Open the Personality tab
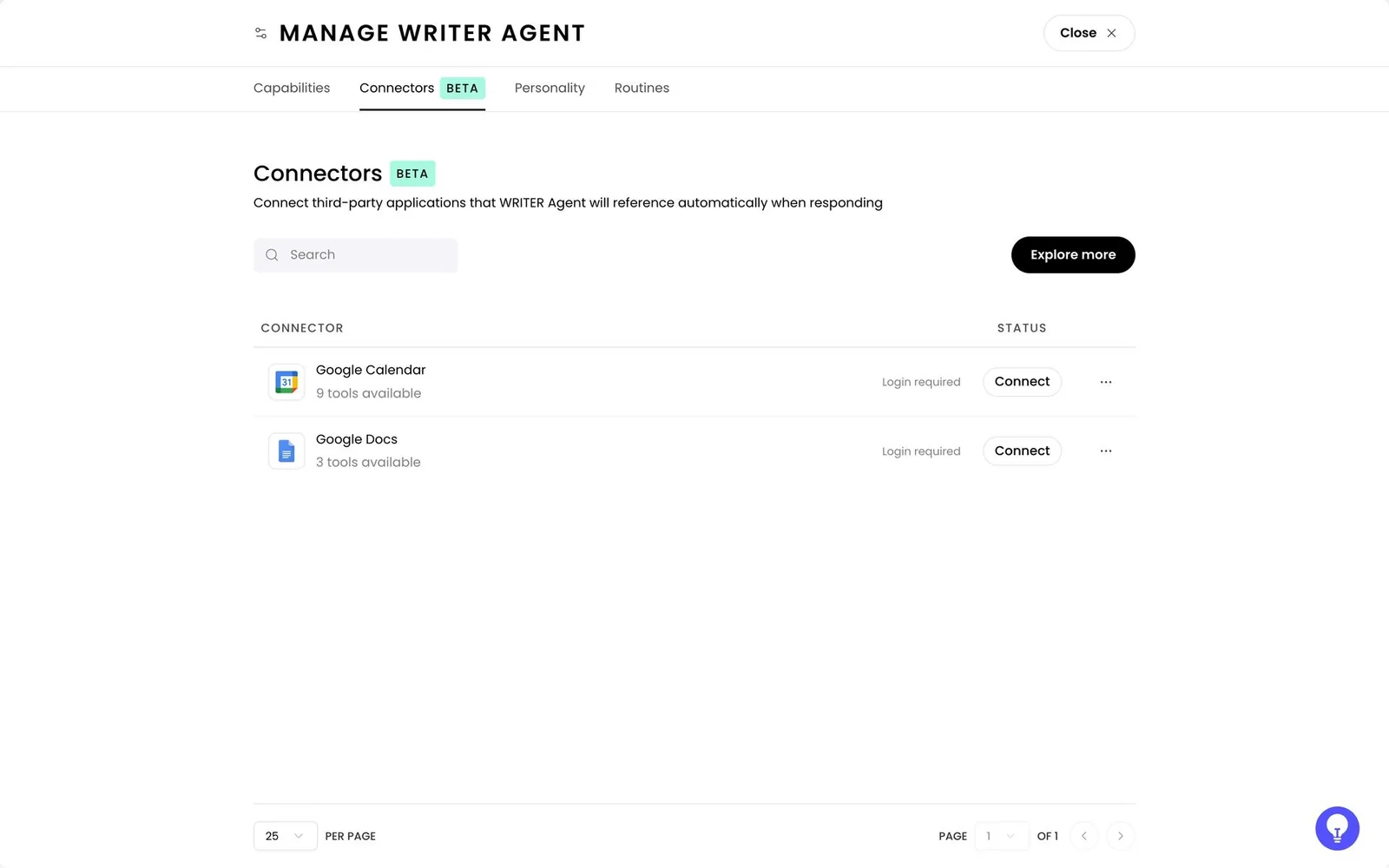This screenshot has height=868, width=1389. pyautogui.click(x=550, y=88)
